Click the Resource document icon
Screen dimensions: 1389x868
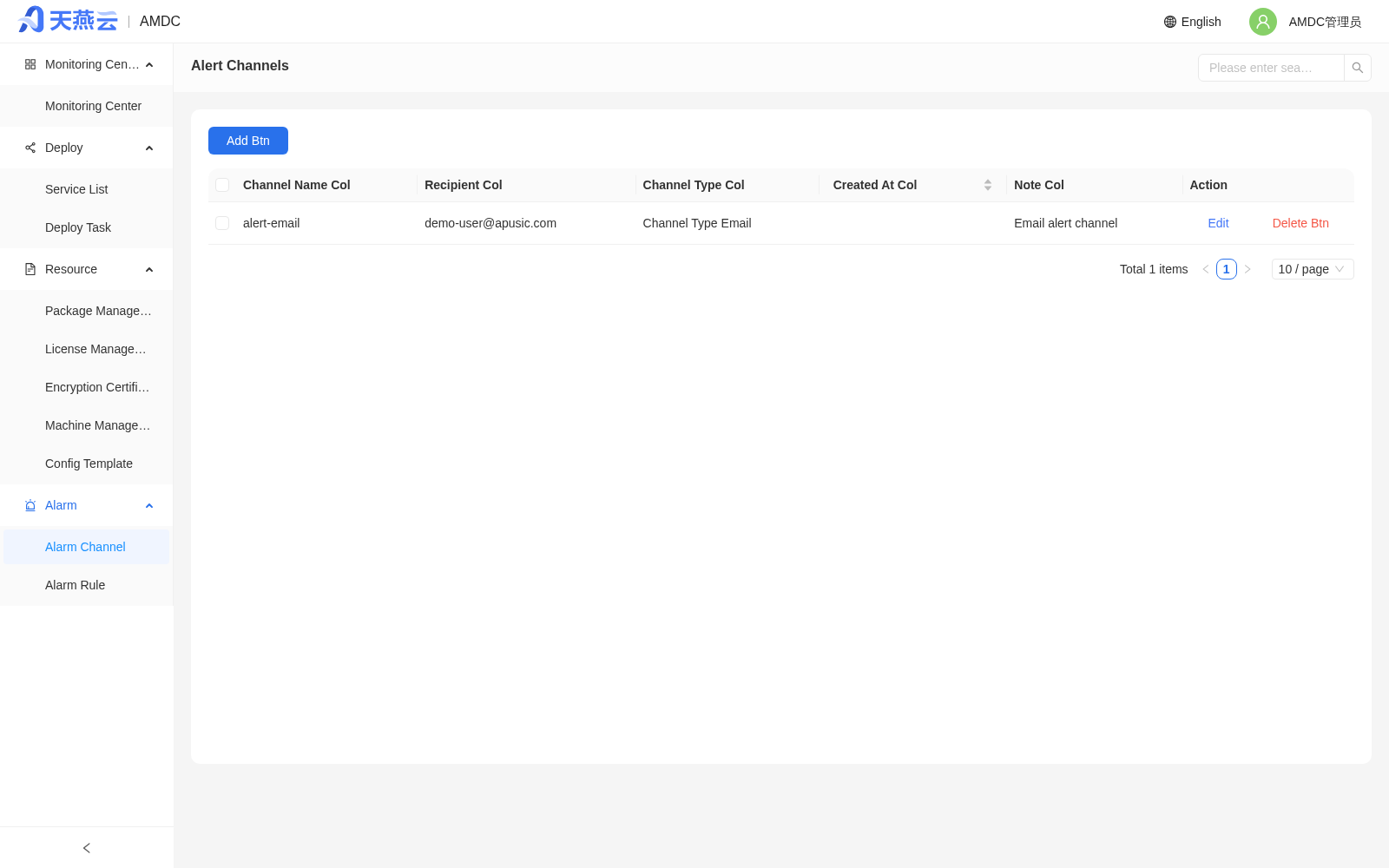[30, 269]
